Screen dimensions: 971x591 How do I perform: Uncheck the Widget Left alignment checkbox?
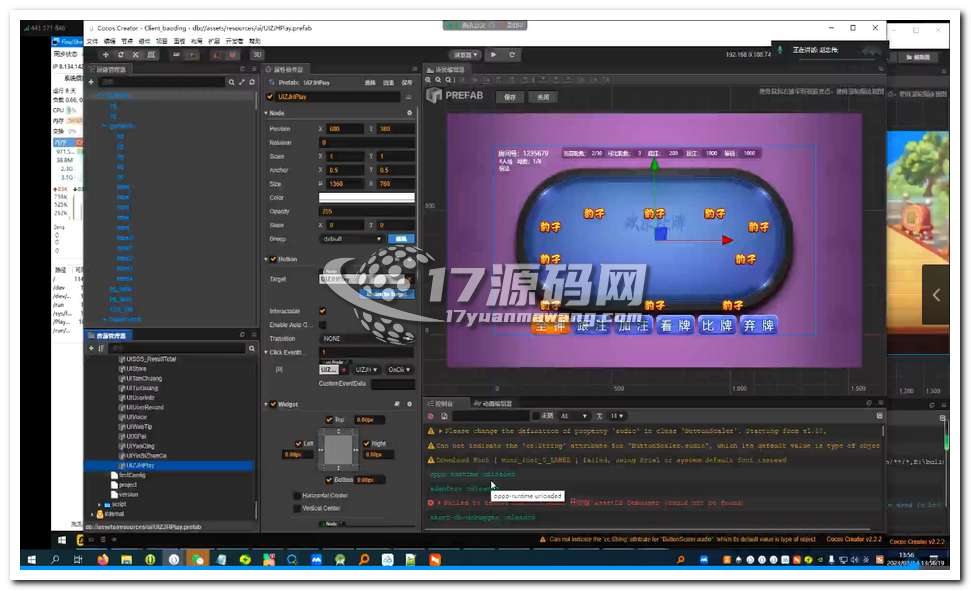click(298, 444)
